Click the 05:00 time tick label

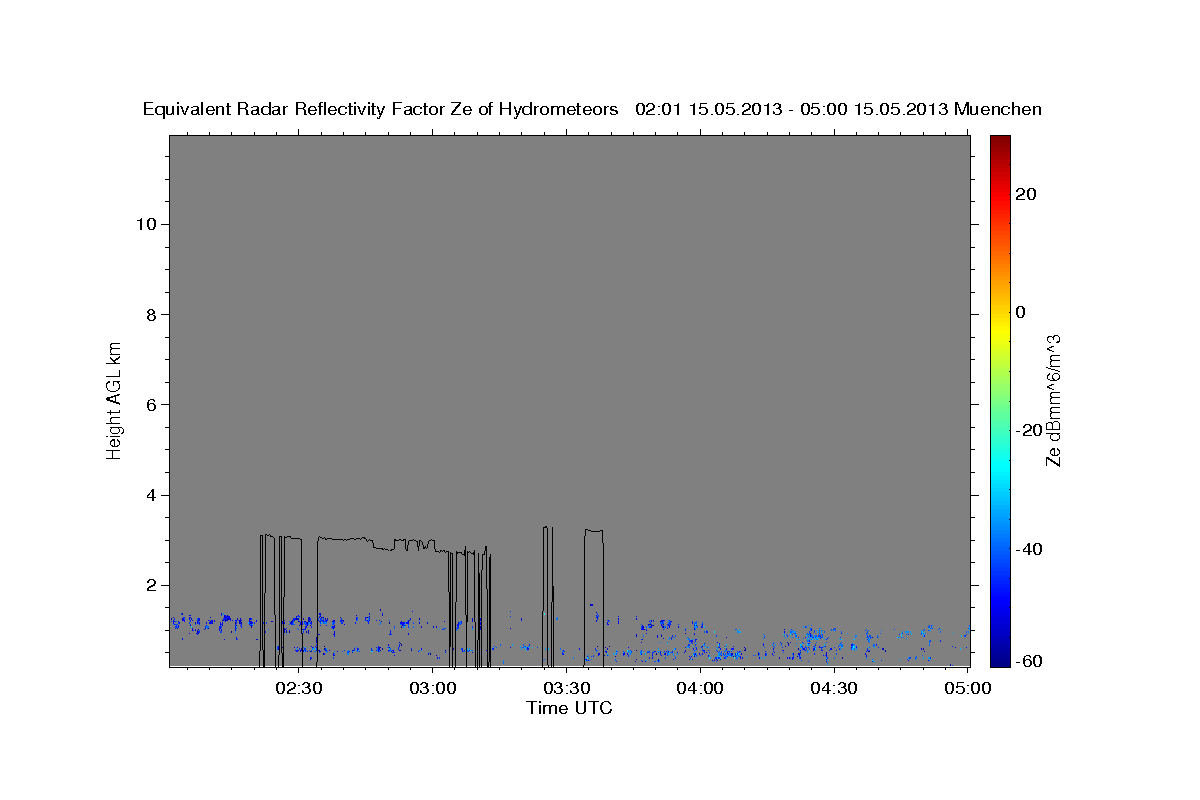(x=968, y=688)
